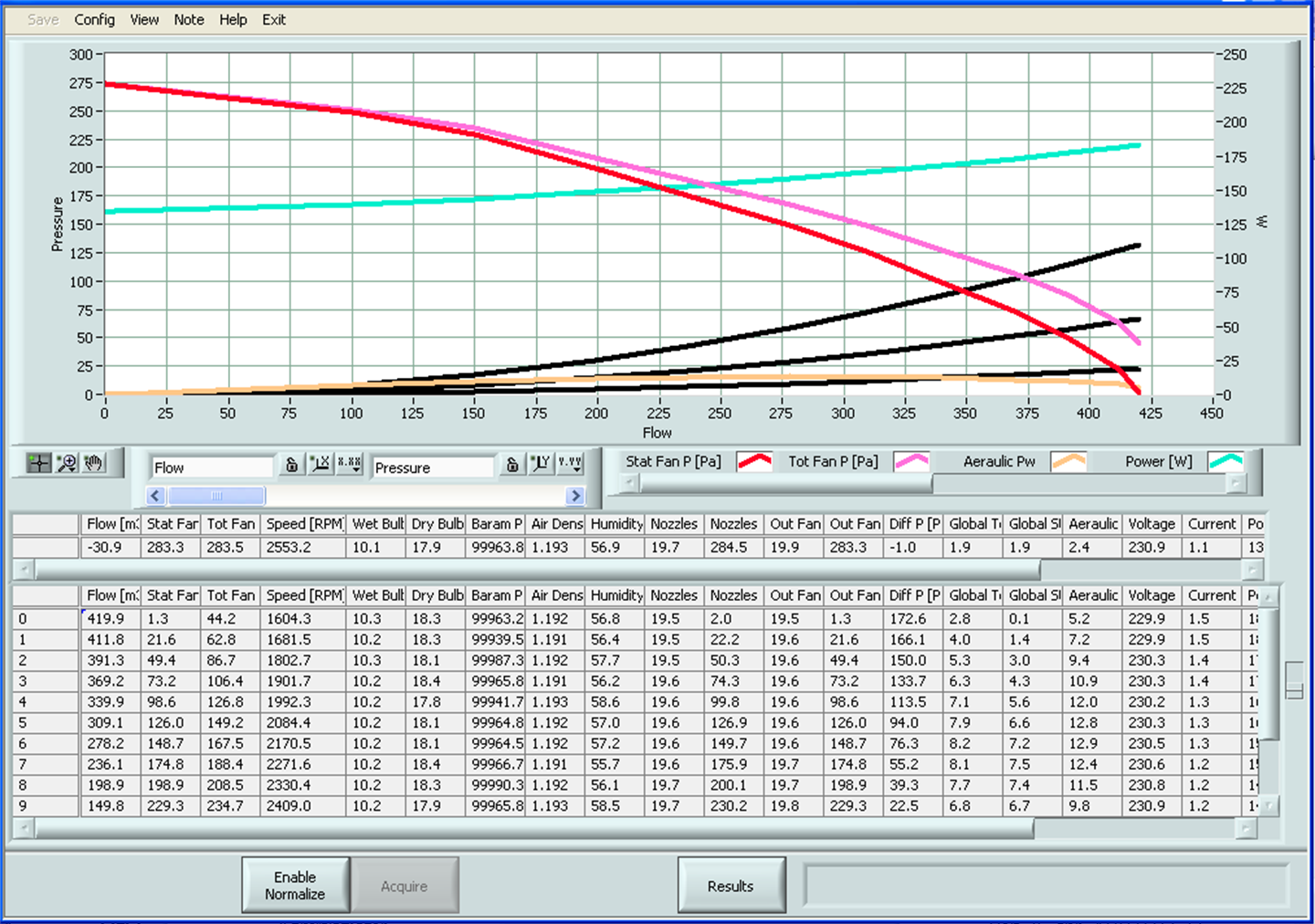
Task: Click the Power [W] cyan plot swatch
Action: (1226, 461)
